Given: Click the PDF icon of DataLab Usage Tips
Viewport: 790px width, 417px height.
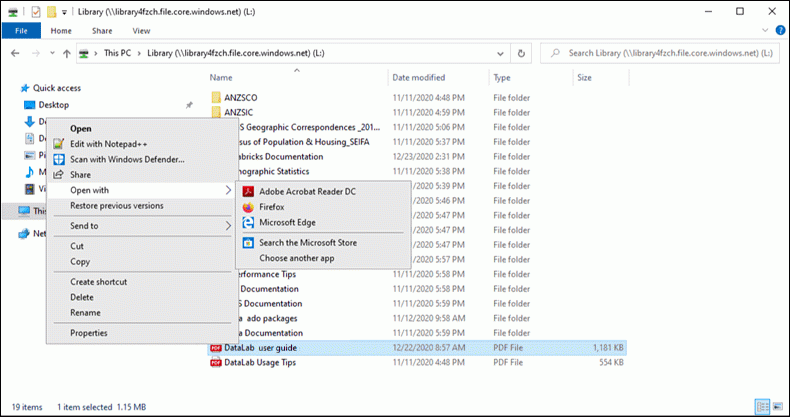Looking at the screenshot, I should point(216,363).
